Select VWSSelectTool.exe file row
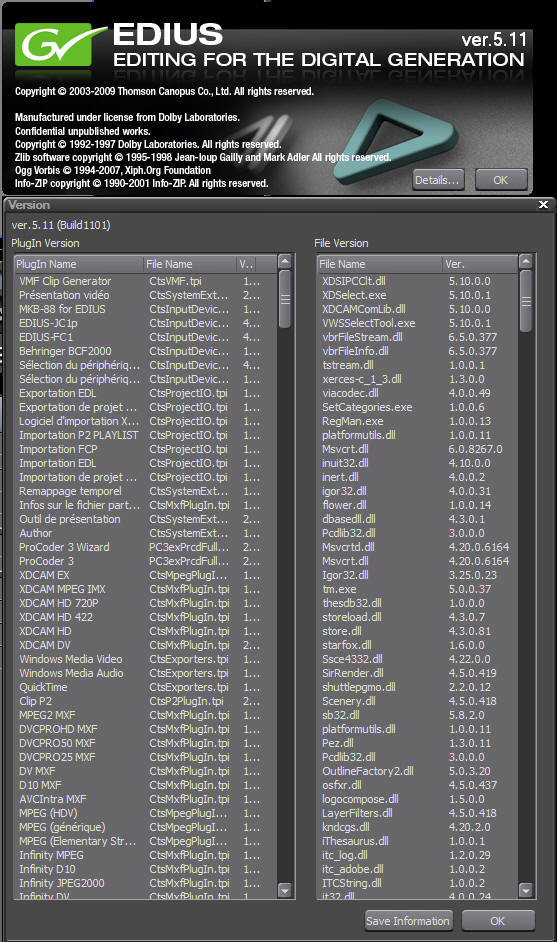Viewport: 557px width, 942px height. coord(417,323)
